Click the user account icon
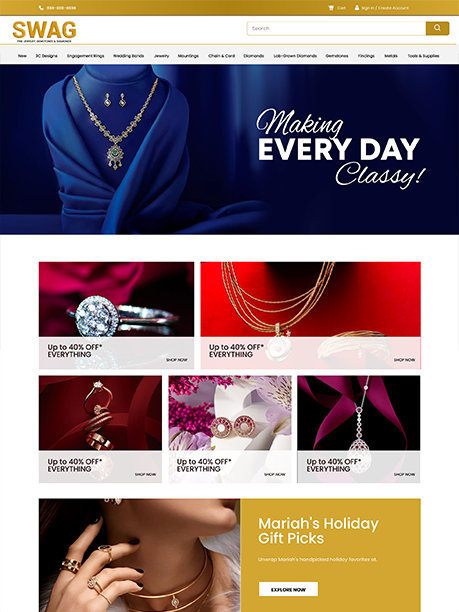This screenshot has height=612, width=459. point(357,8)
